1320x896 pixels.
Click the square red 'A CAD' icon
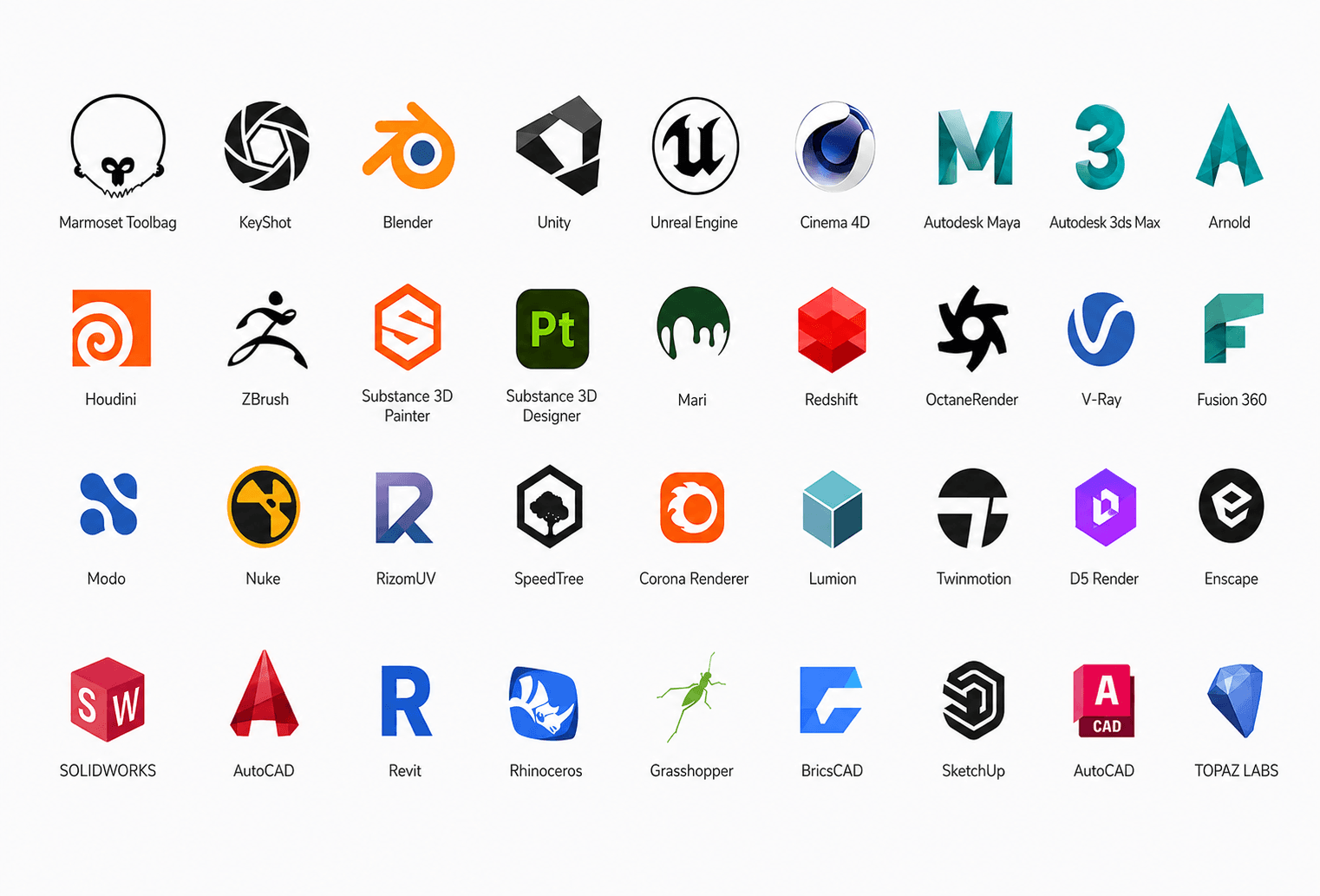click(x=1104, y=701)
